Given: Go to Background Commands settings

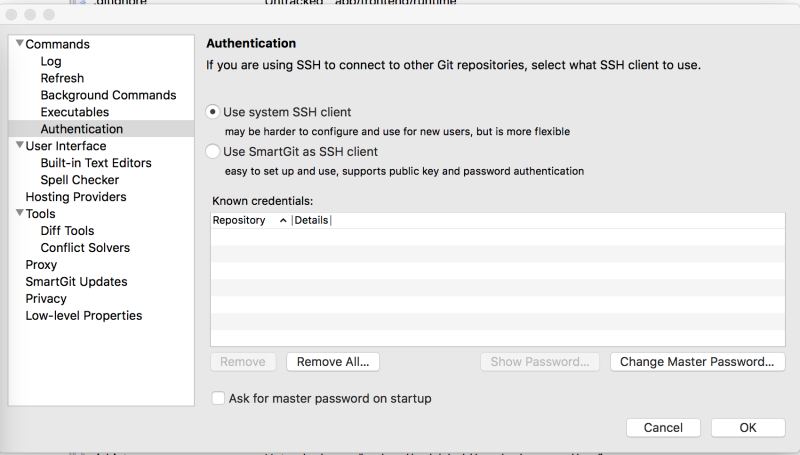Looking at the screenshot, I should tap(108, 95).
